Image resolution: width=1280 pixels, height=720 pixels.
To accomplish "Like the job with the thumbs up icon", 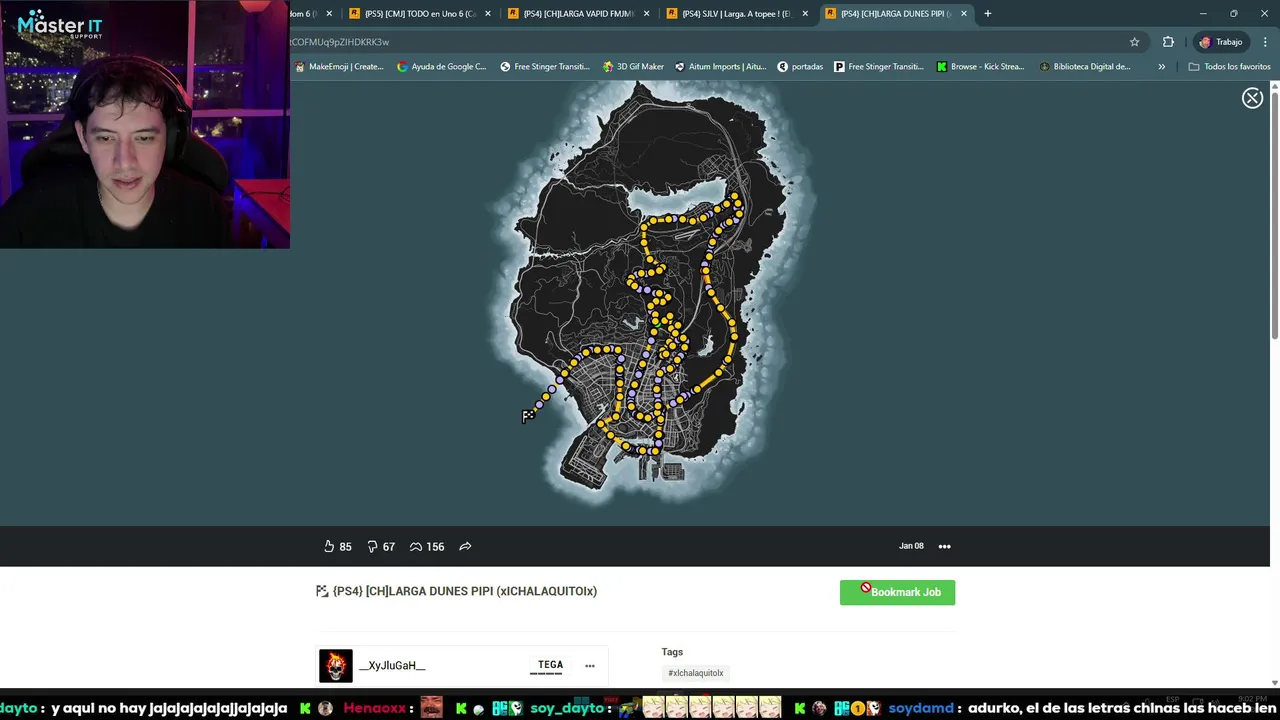I will click(329, 546).
